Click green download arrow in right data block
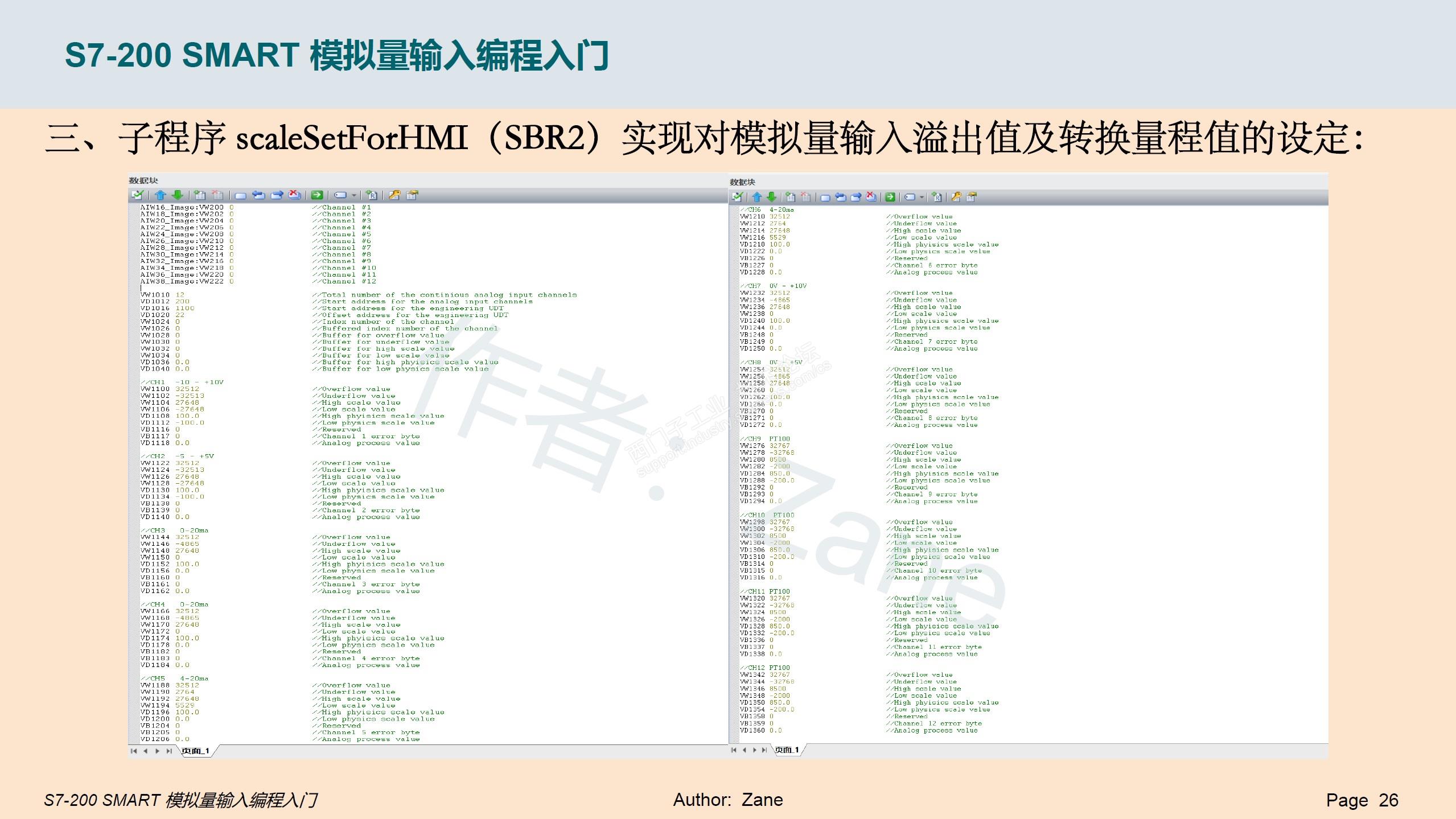Viewport: 1456px width, 819px height. pyautogui.click(x=771, y=197)
